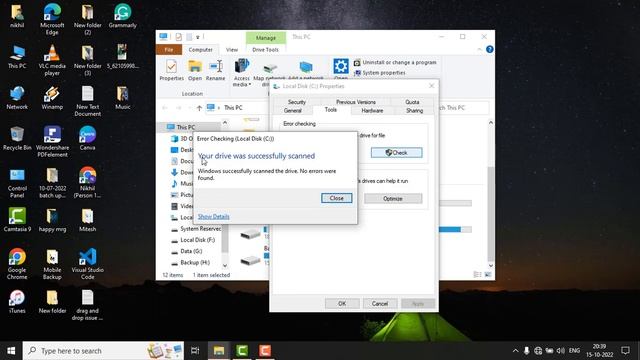640x360 pixels.
Task: Open Task View on the taskbar
Action: pos(195,351)
